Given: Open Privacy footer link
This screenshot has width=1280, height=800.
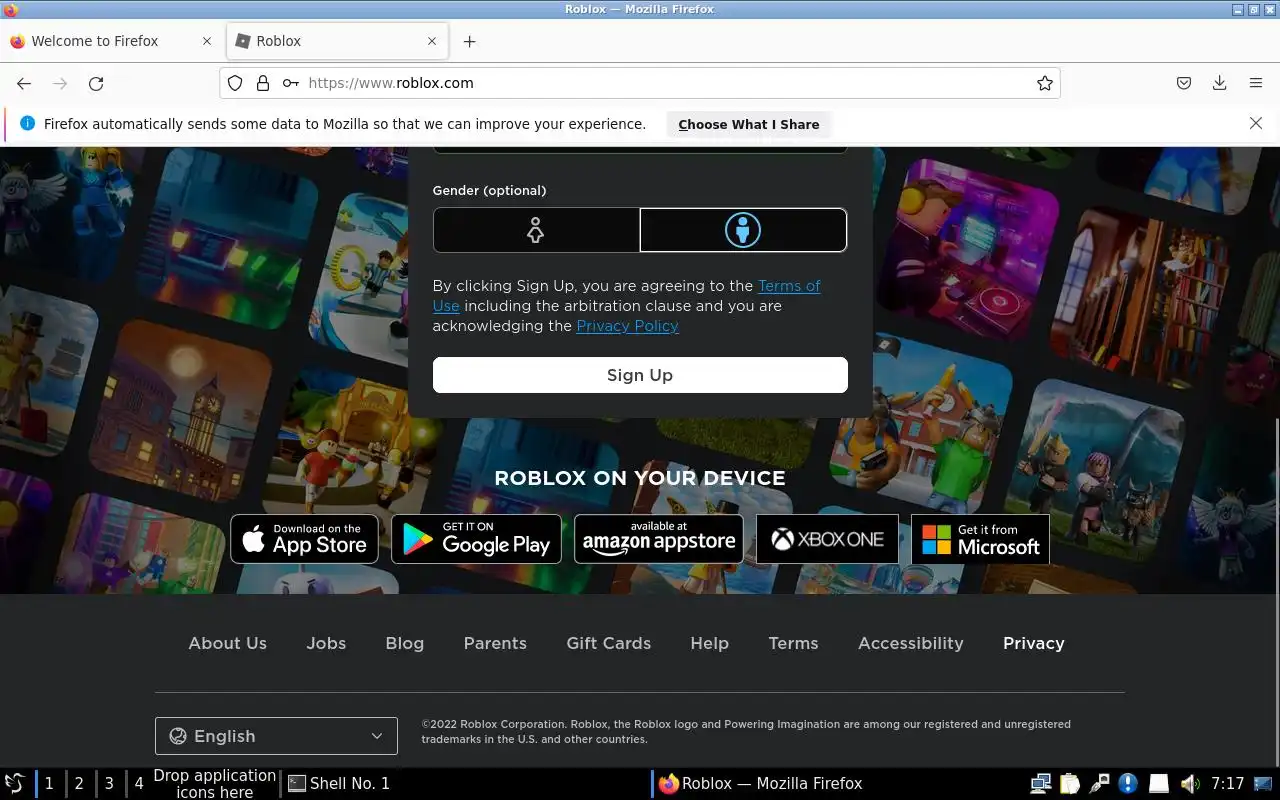Looking at the screenshot, I should click(1033, 643).
